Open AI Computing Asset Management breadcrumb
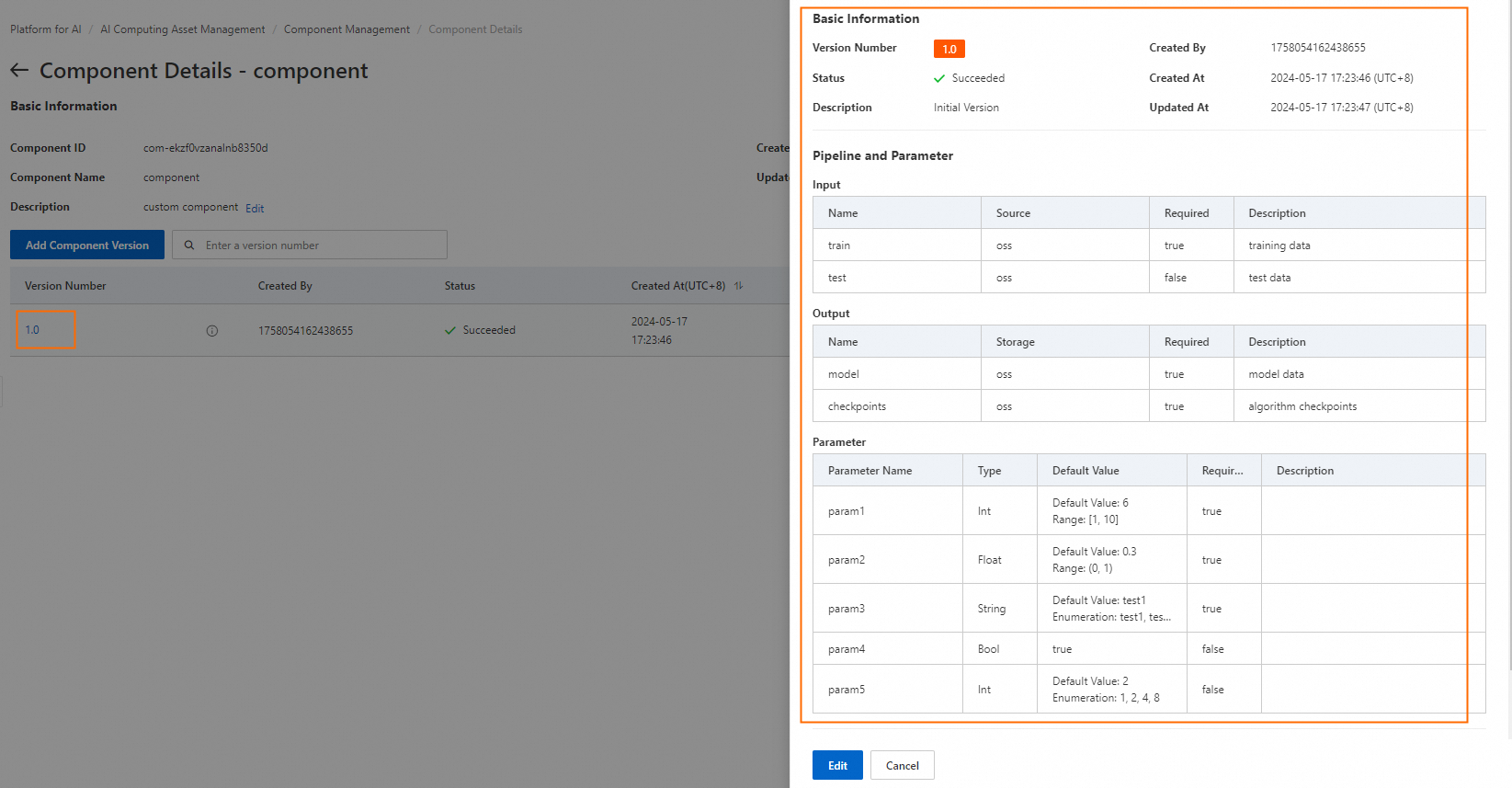 (x=182, y=29)
